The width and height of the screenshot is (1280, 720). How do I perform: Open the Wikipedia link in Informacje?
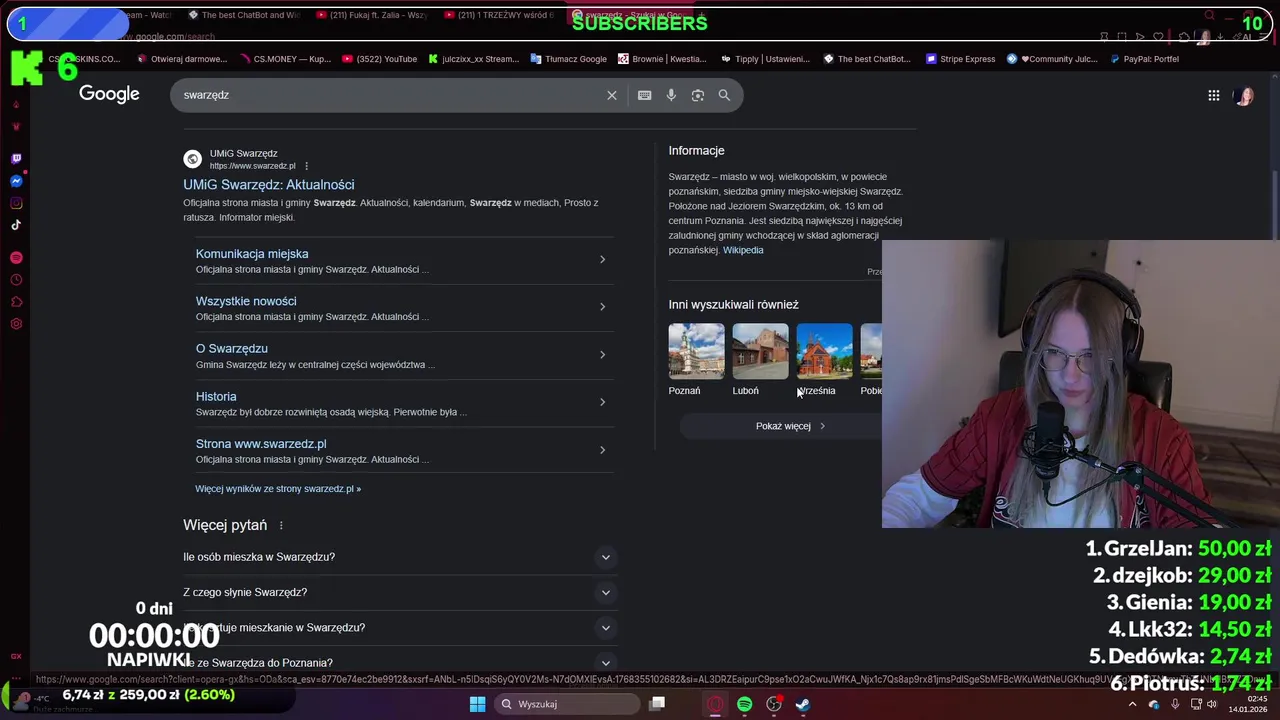(x=743, y=250)
